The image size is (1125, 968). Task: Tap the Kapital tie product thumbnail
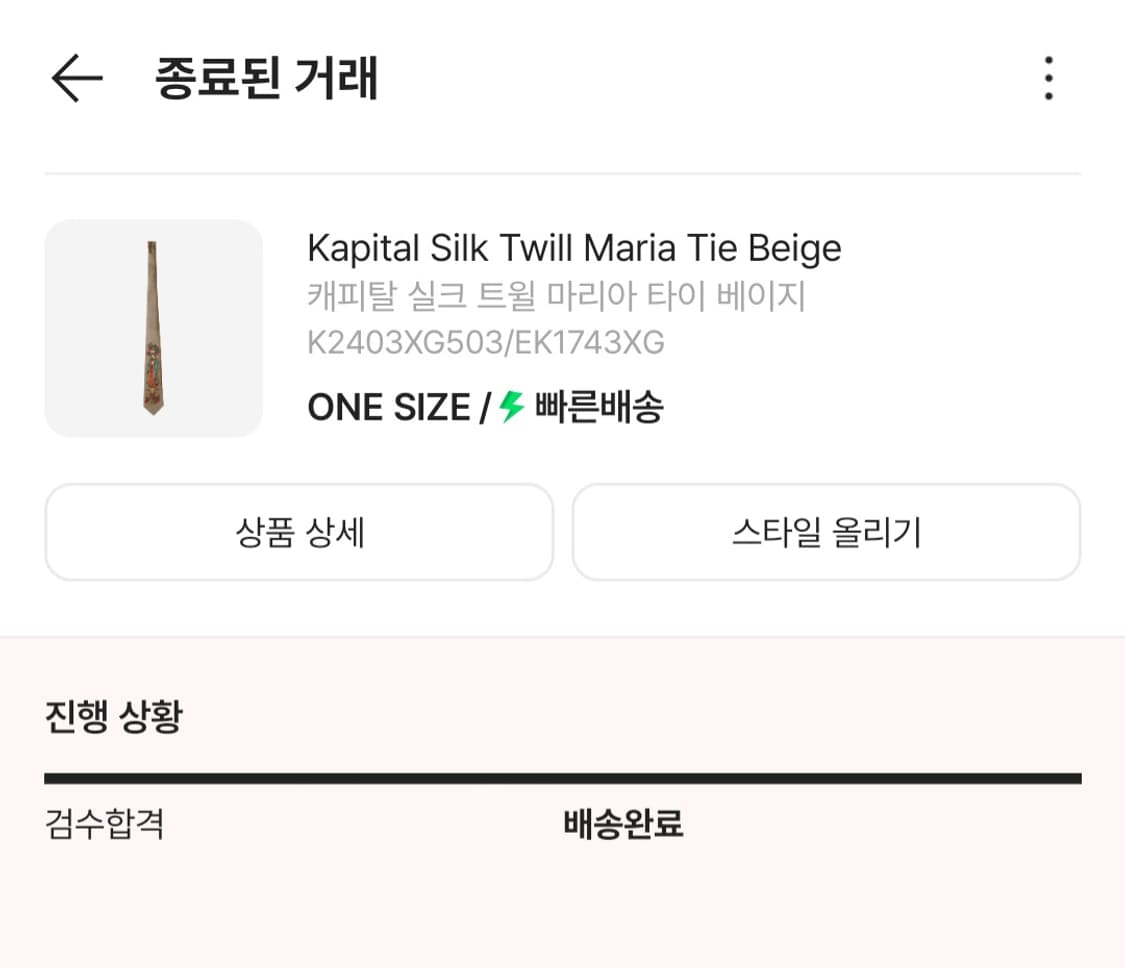153,328
